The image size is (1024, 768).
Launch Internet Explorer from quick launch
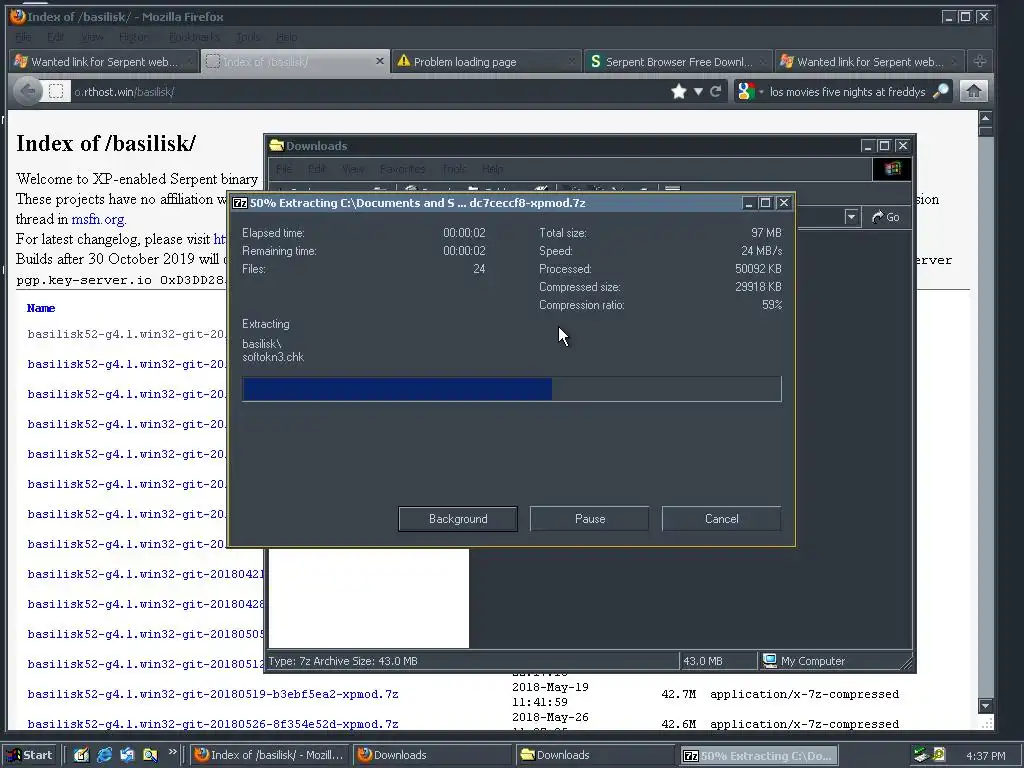104,755
